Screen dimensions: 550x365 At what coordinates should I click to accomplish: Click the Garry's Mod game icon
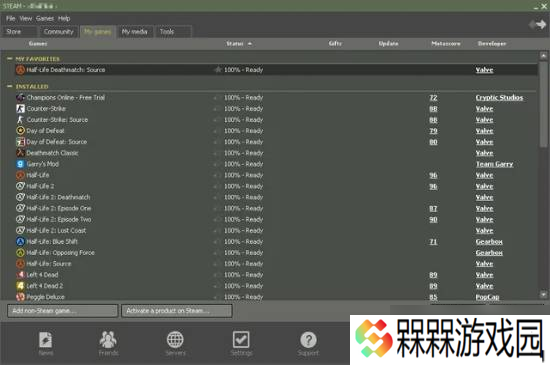coord(20,164)
